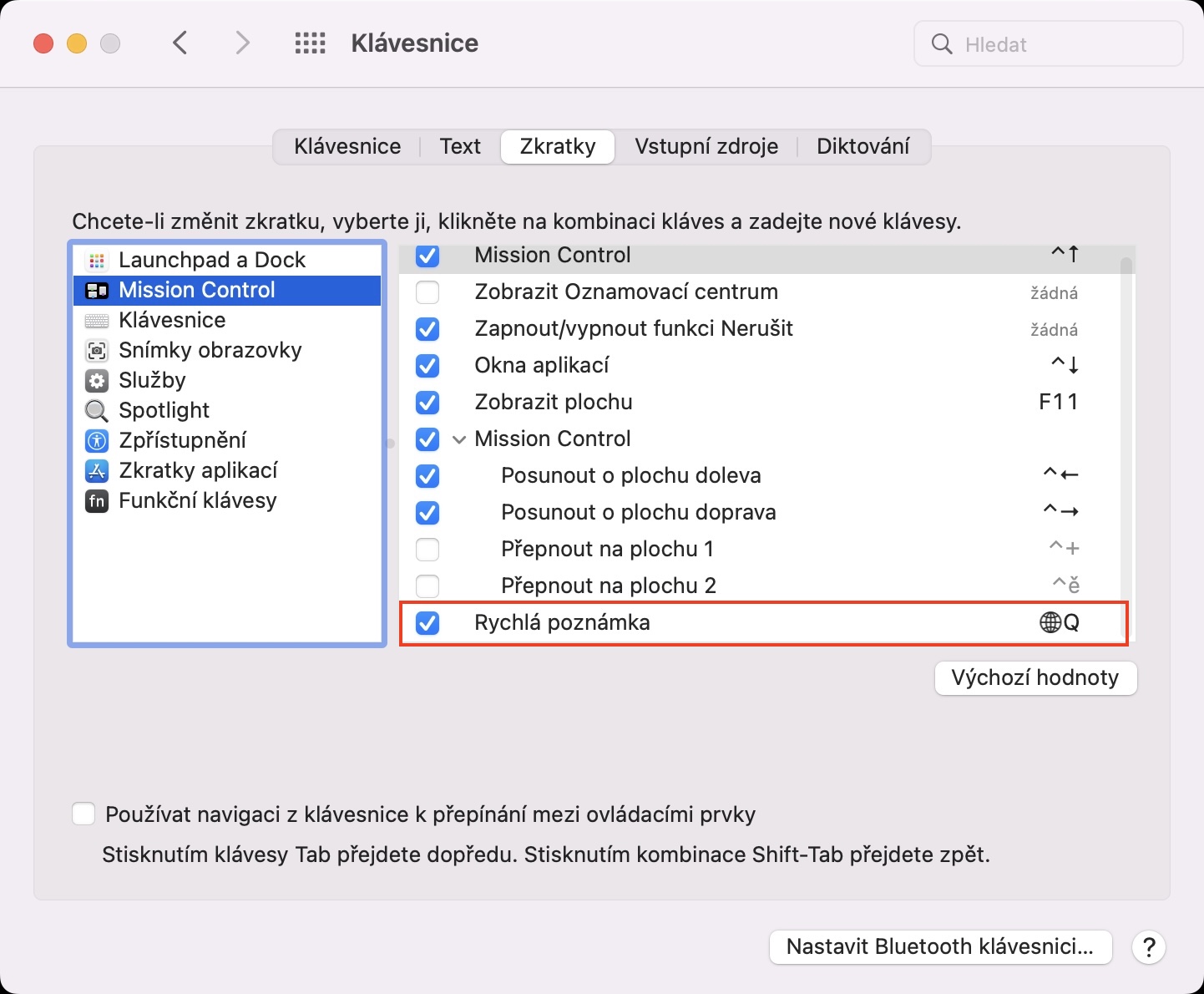Enable Přepnout na plochu 1 checkbox
The image size is (1204, 994).
point(427,550)
